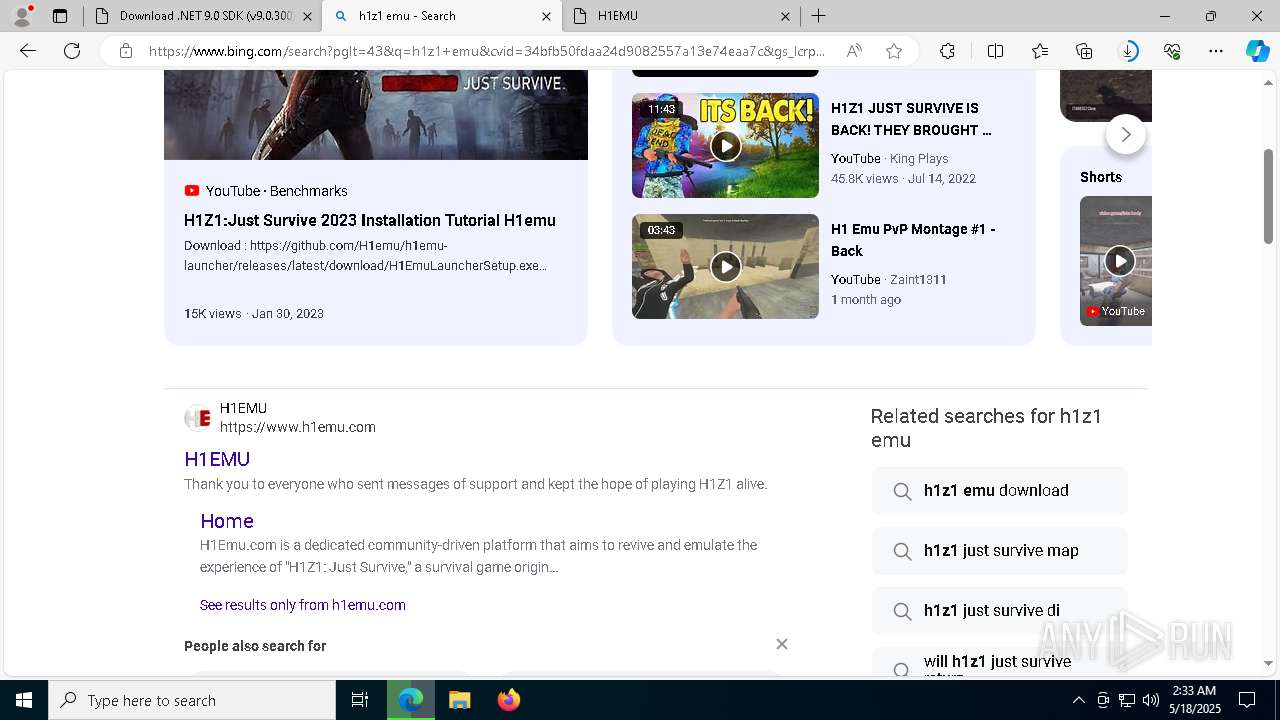Open the browser profile icon
Screen dimensions: 1280x720
(x=21, y=16)
